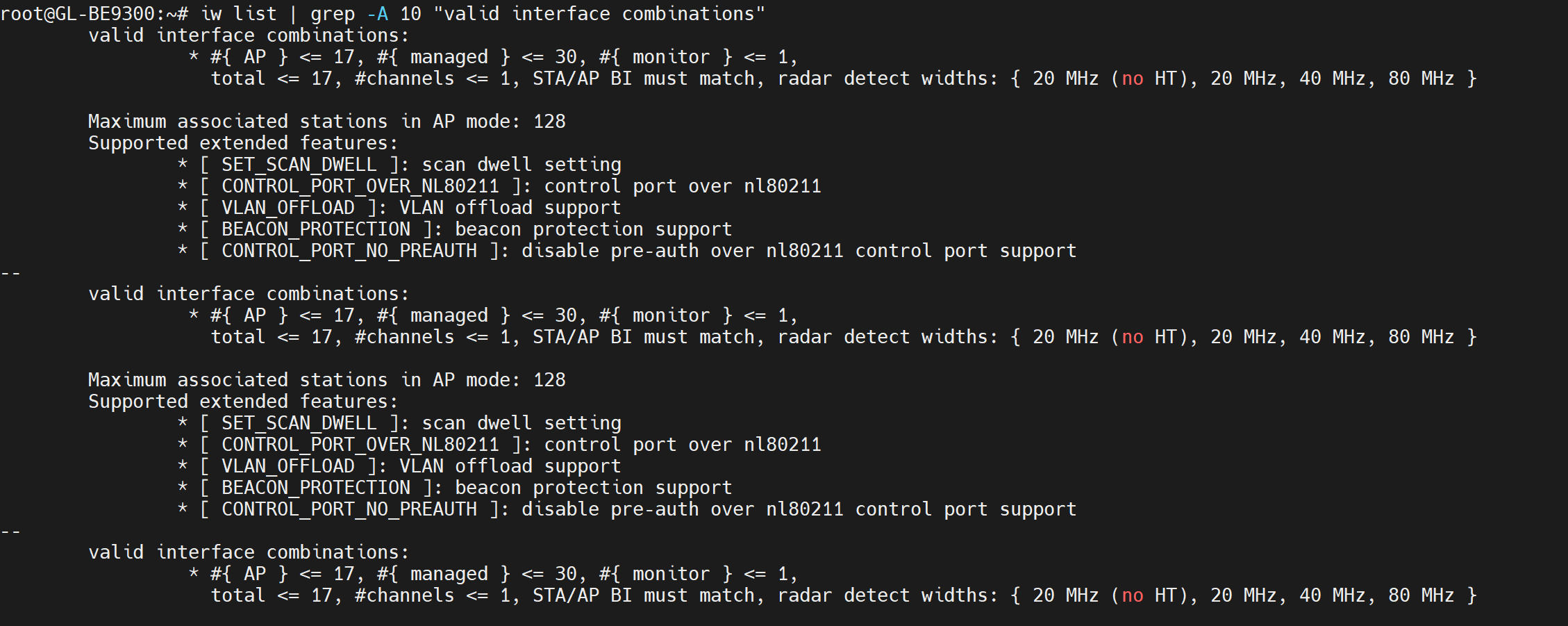The height and width of the screenshot is (626, 1568).
Task: Click the pipe character after "iw list"
Action: pyautogui.click(x=294, y=14)
